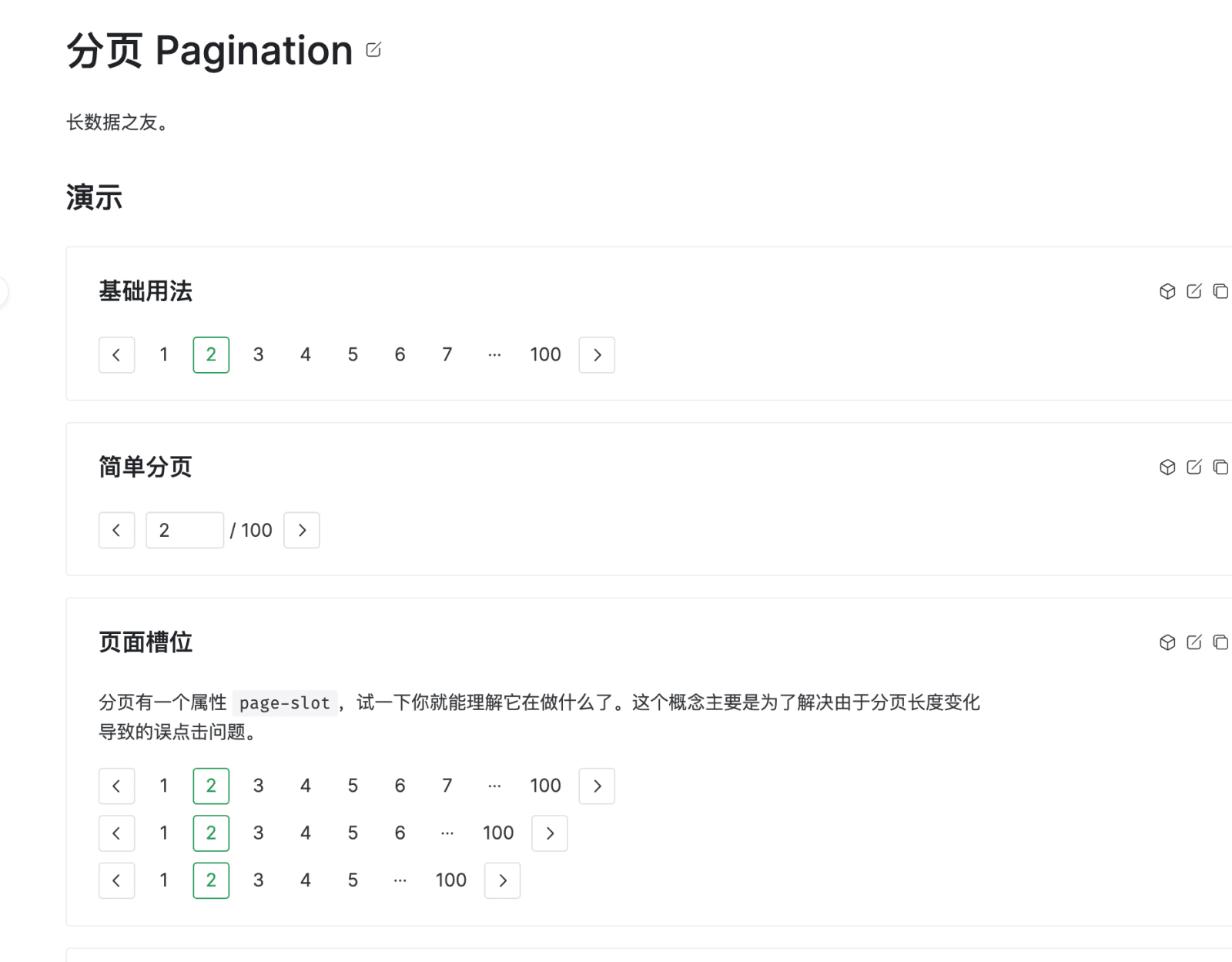Click active page 2 in the 页面槽位 row that ends at page 5
Image resolution: width=1232 pixels, height=962 pixels.
tap(211, 880)
